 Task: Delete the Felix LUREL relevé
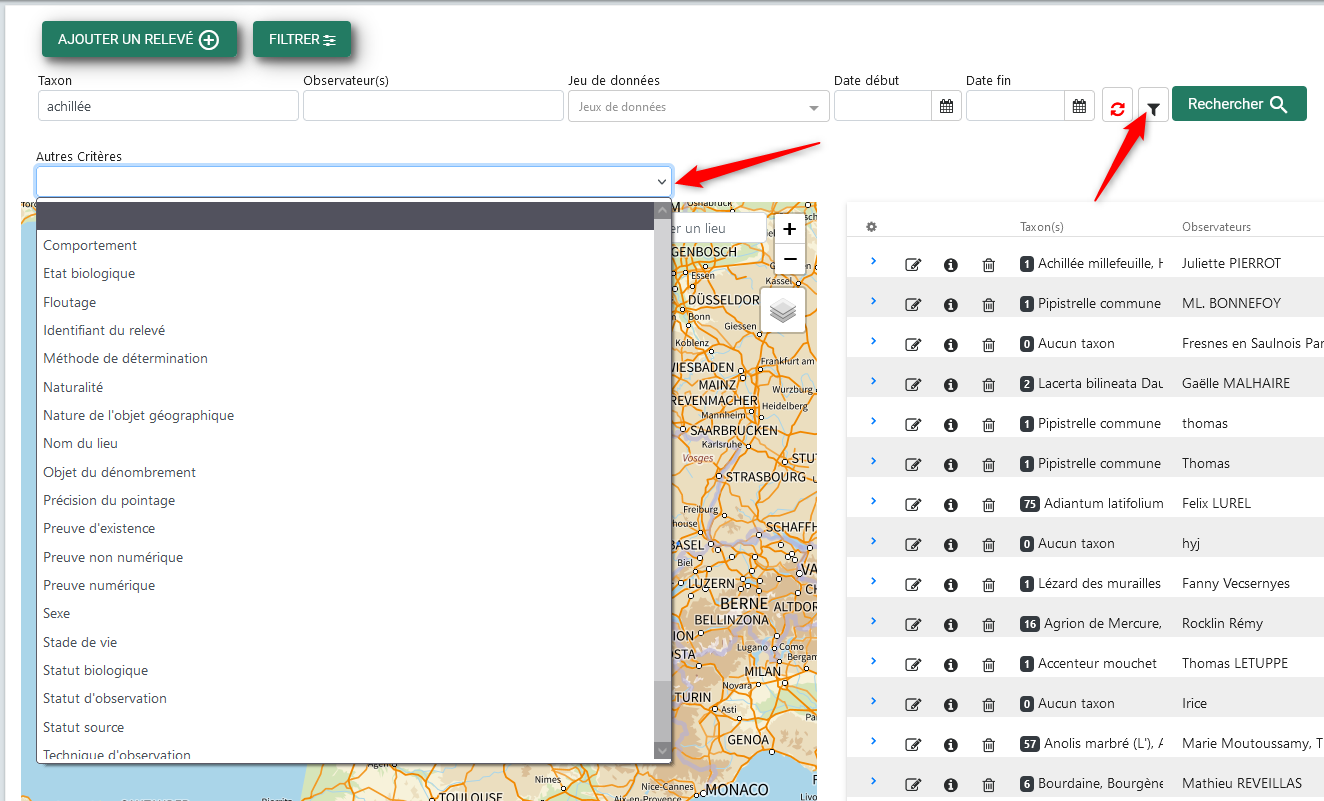pos(989,504)
